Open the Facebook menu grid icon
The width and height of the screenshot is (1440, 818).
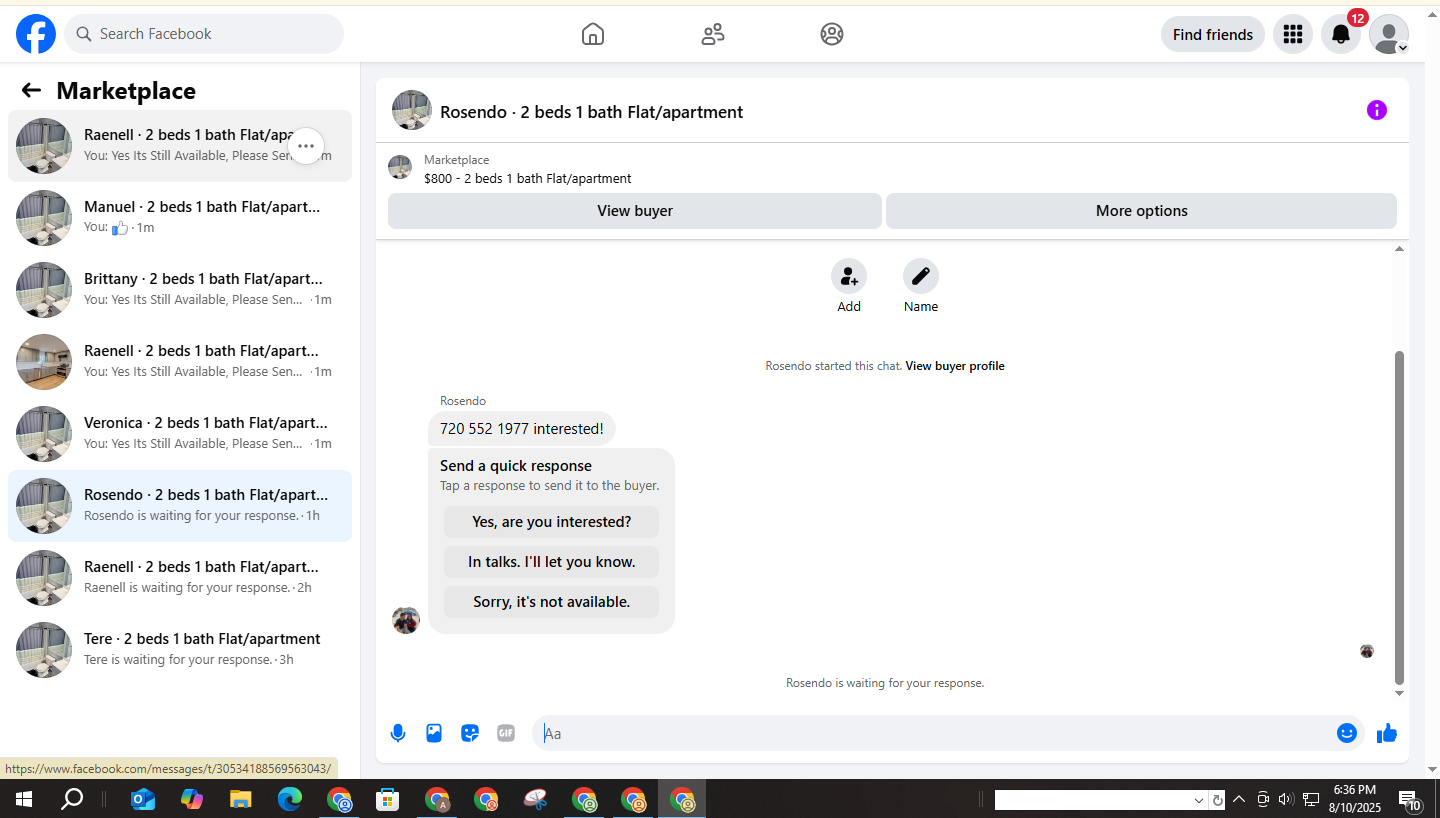tap(1293, 34)
